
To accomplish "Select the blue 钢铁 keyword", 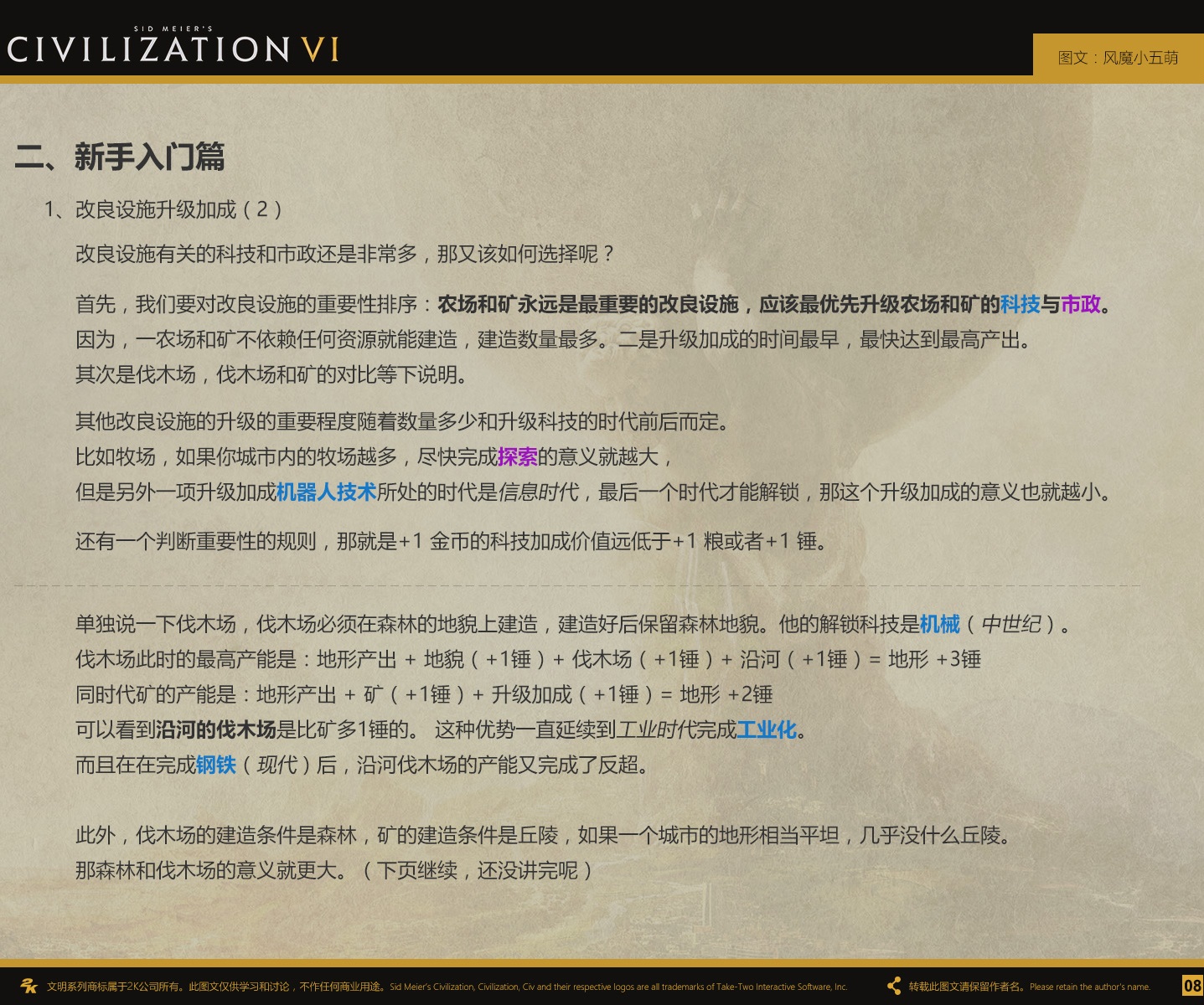I will click(x=216, y=765).
